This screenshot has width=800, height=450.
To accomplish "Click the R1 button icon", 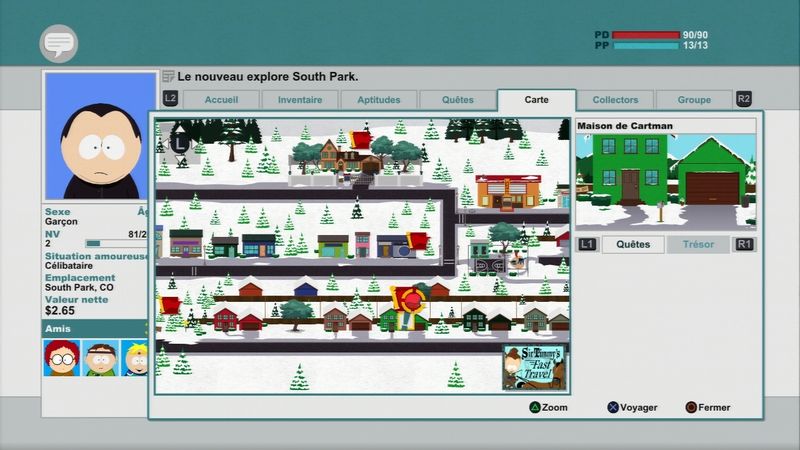I will pos(744,244).
